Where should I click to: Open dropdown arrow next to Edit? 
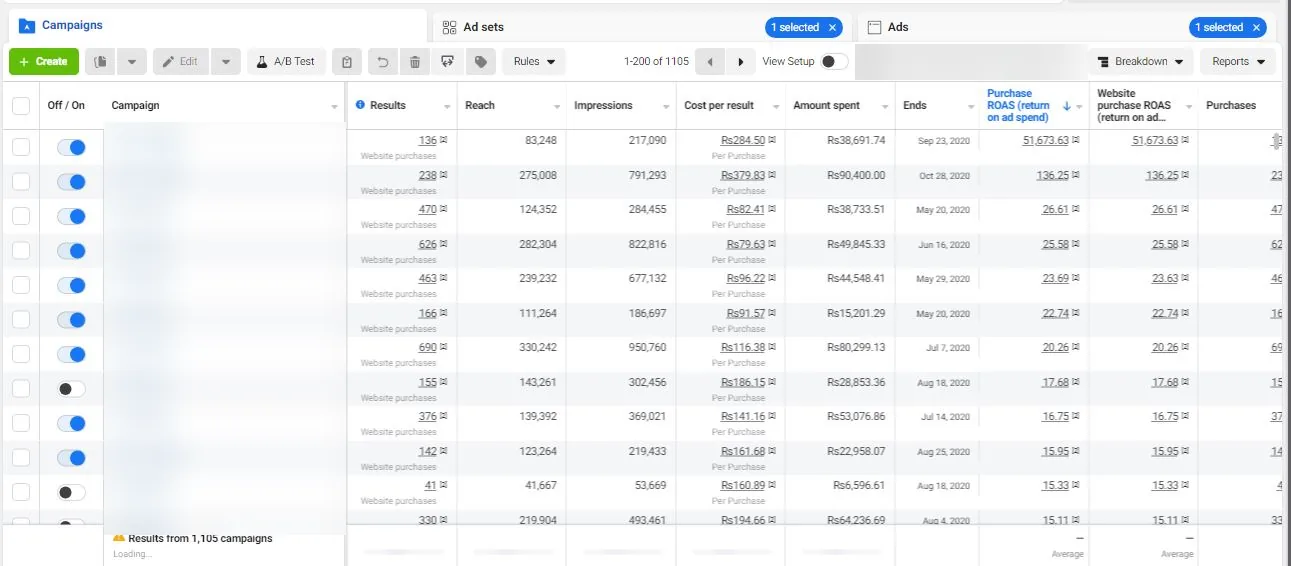(226, 62)
